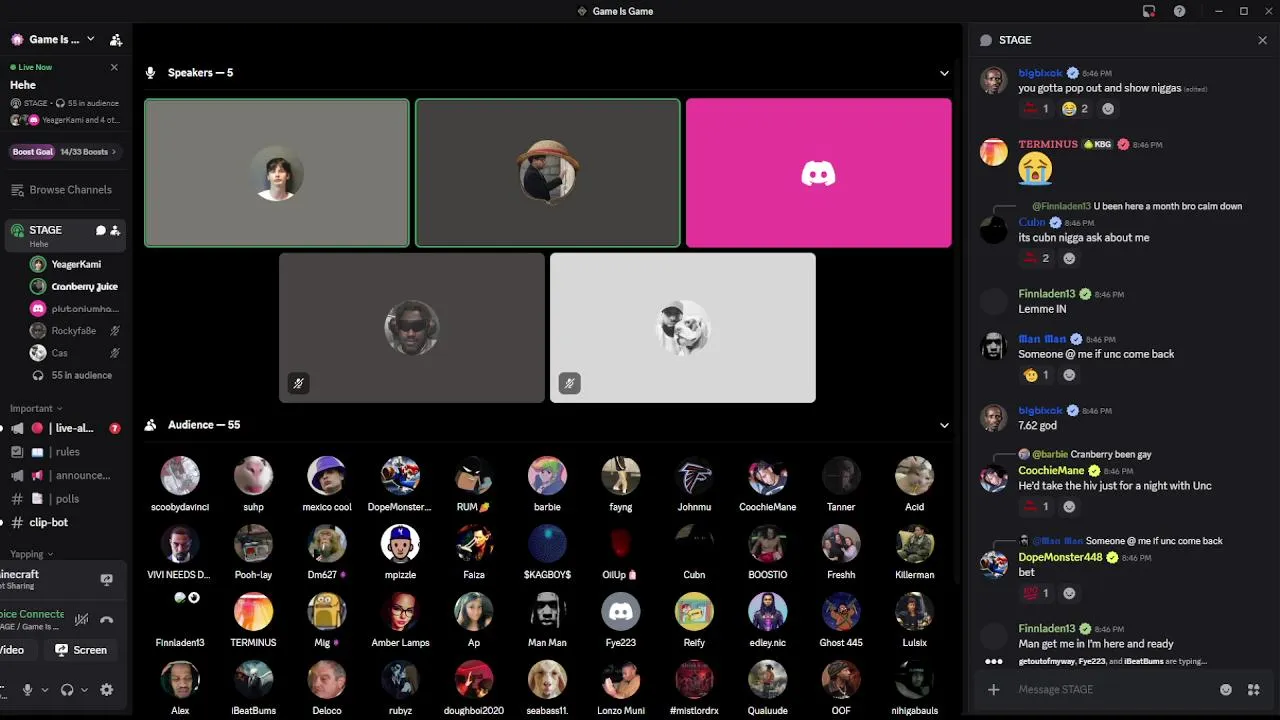The width and height of the screenshot is (1280, 720).
Task: Open User Settings gear icon
Action: 107,690
